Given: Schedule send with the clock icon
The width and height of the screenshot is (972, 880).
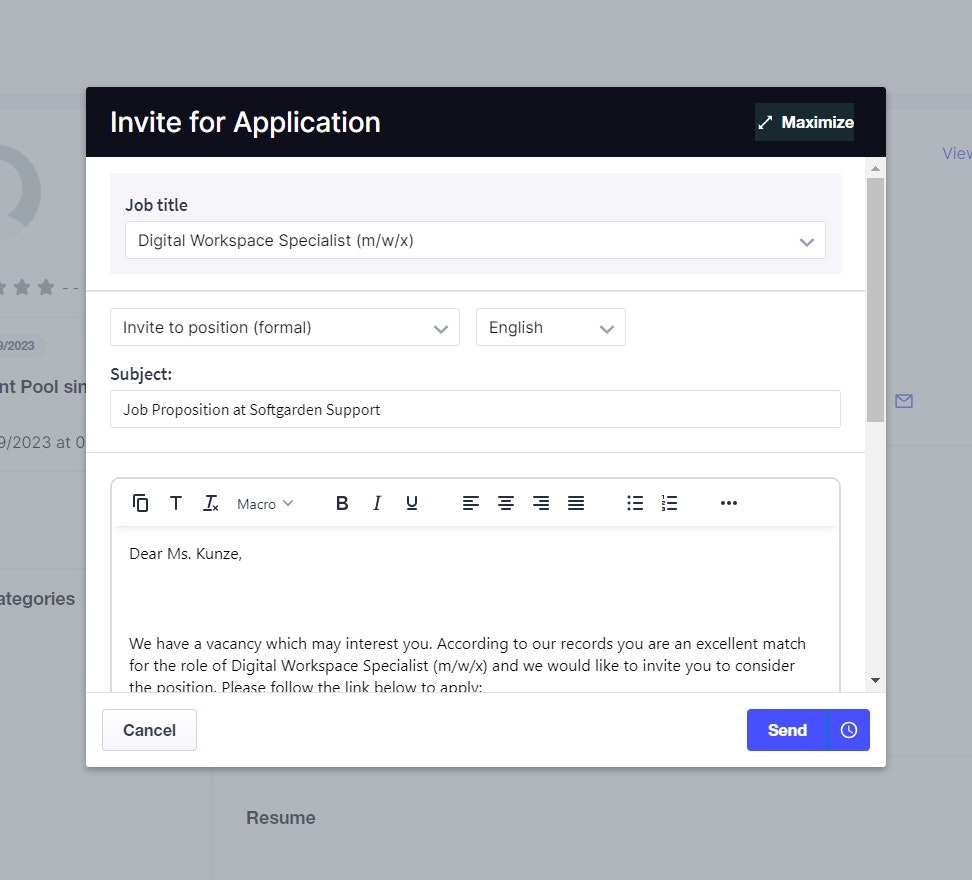Looking at the screenshot, I should pyautogui.click(x=849, y=730).
